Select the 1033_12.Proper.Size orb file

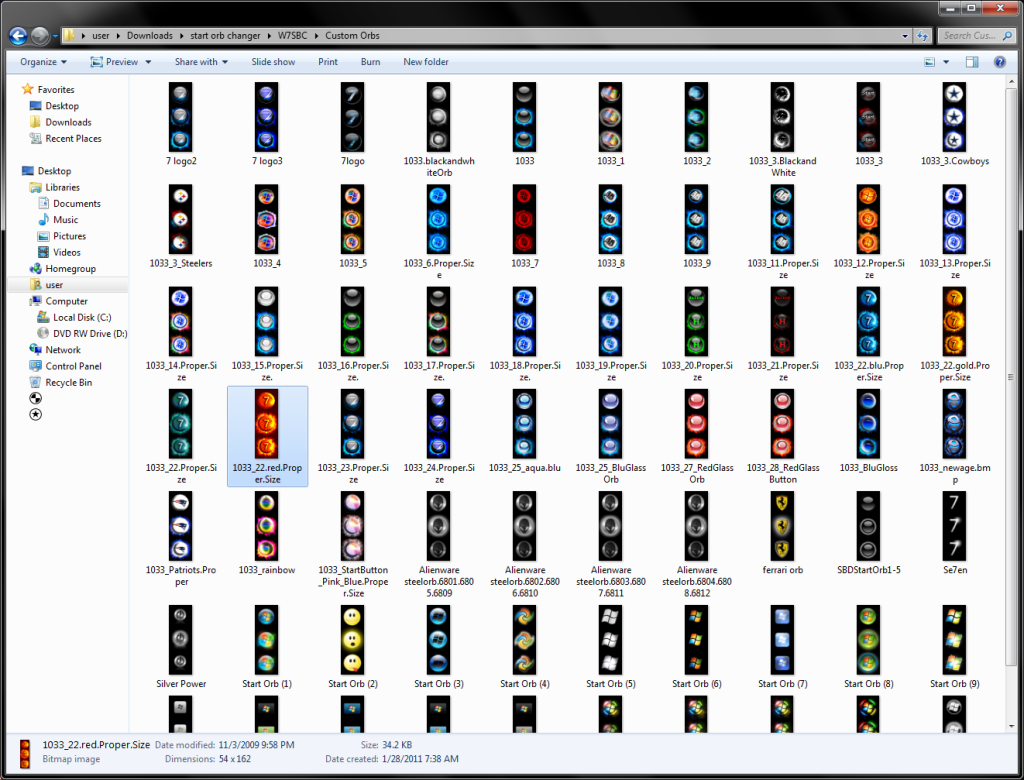869,233
